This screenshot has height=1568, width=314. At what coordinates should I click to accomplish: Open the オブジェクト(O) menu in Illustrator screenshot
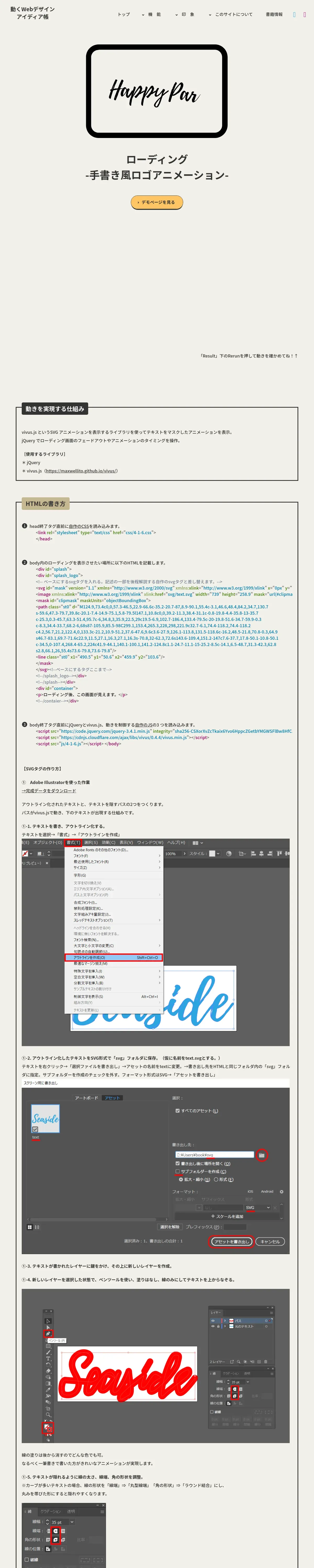48,843
